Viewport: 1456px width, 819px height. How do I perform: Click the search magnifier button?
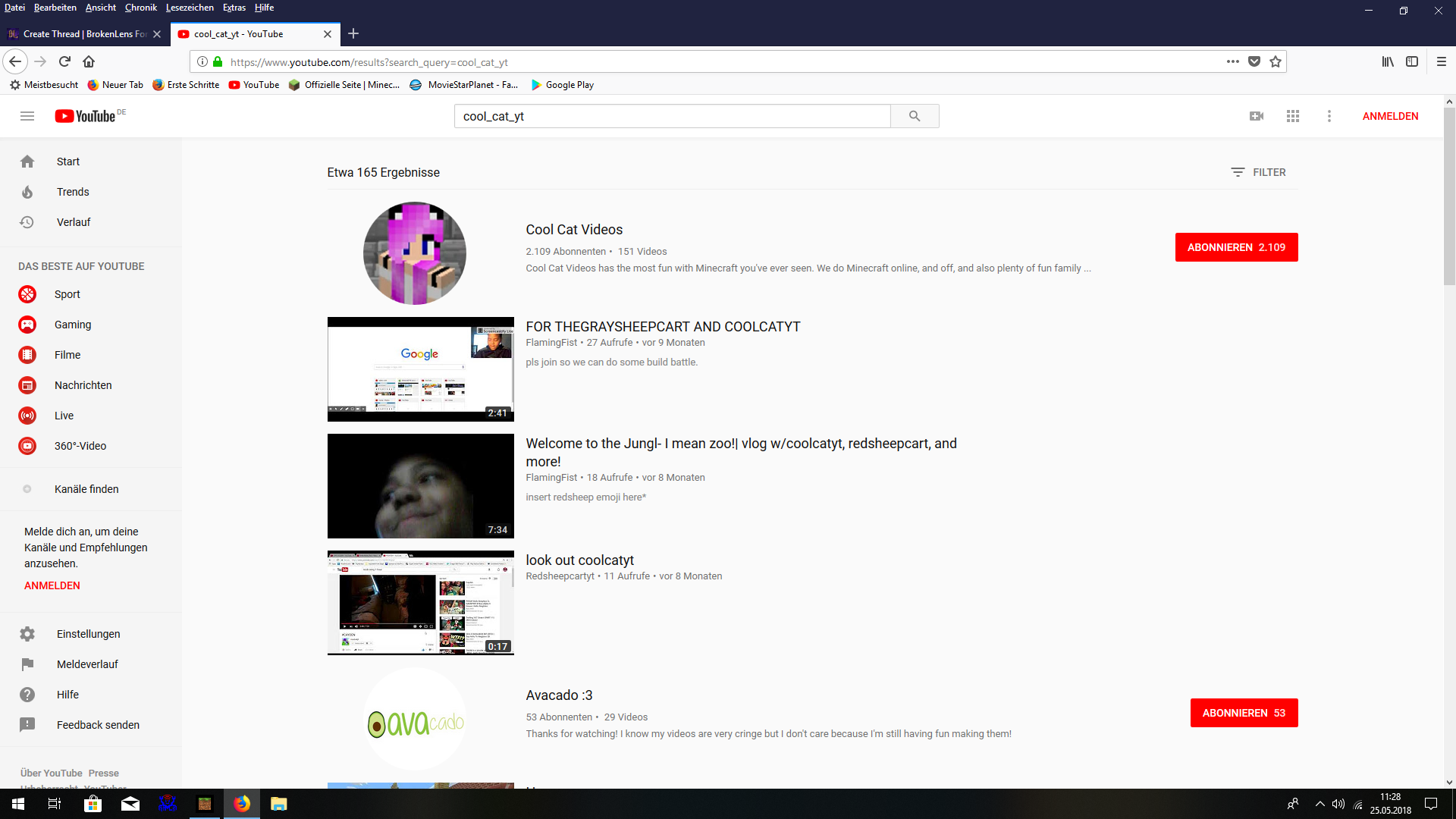coord(915,116)
